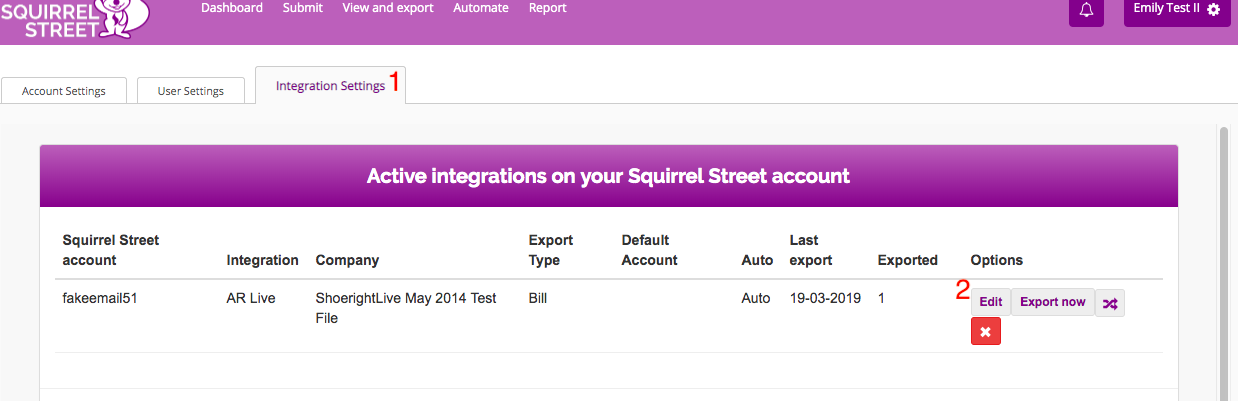
Task: Switch to User Settings tab
Action: pyautogui.click(x=191, y=90)
